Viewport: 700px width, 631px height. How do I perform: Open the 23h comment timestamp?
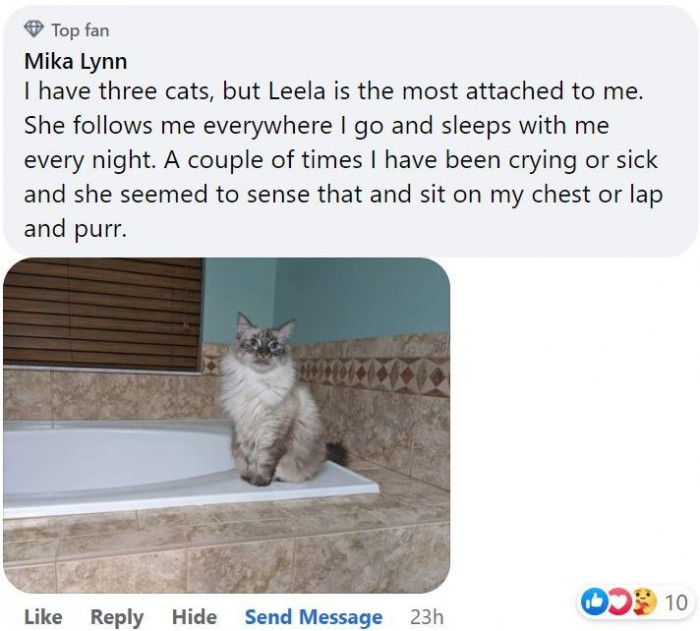[x=426, y=617]
